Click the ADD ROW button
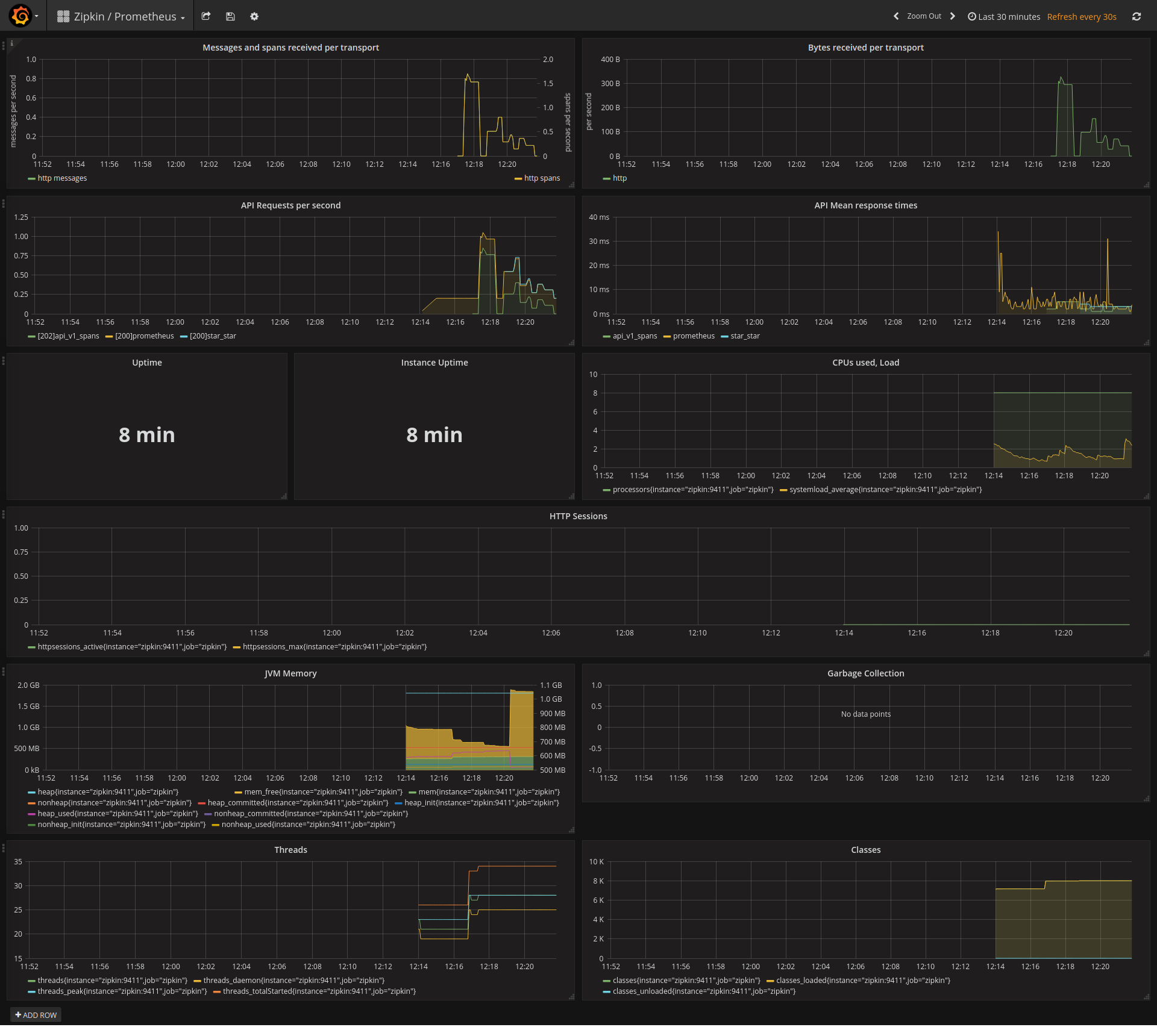The image size is (1157, 1036). tap(36, 1015)
